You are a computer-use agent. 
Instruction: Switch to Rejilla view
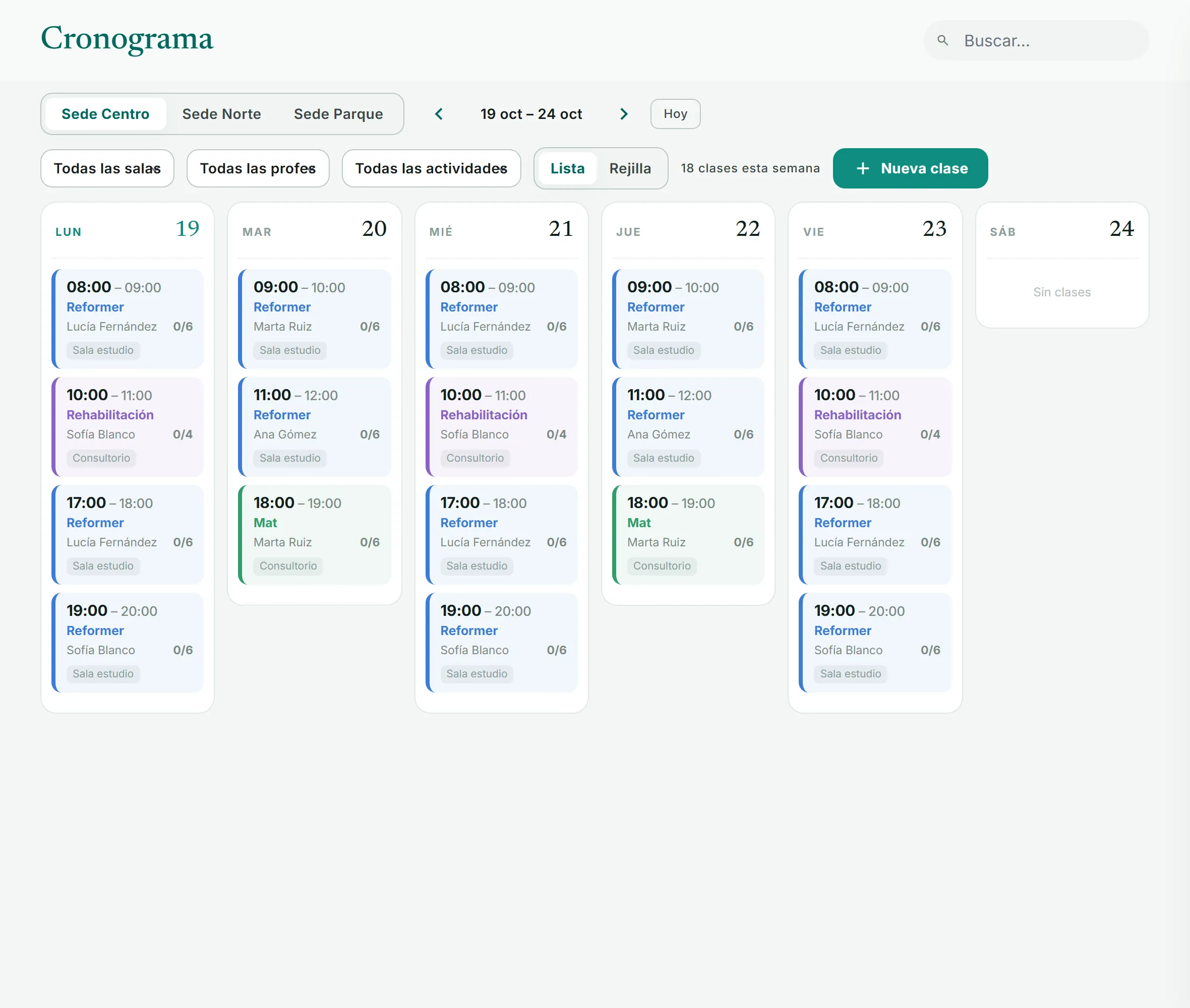(630, 168)
